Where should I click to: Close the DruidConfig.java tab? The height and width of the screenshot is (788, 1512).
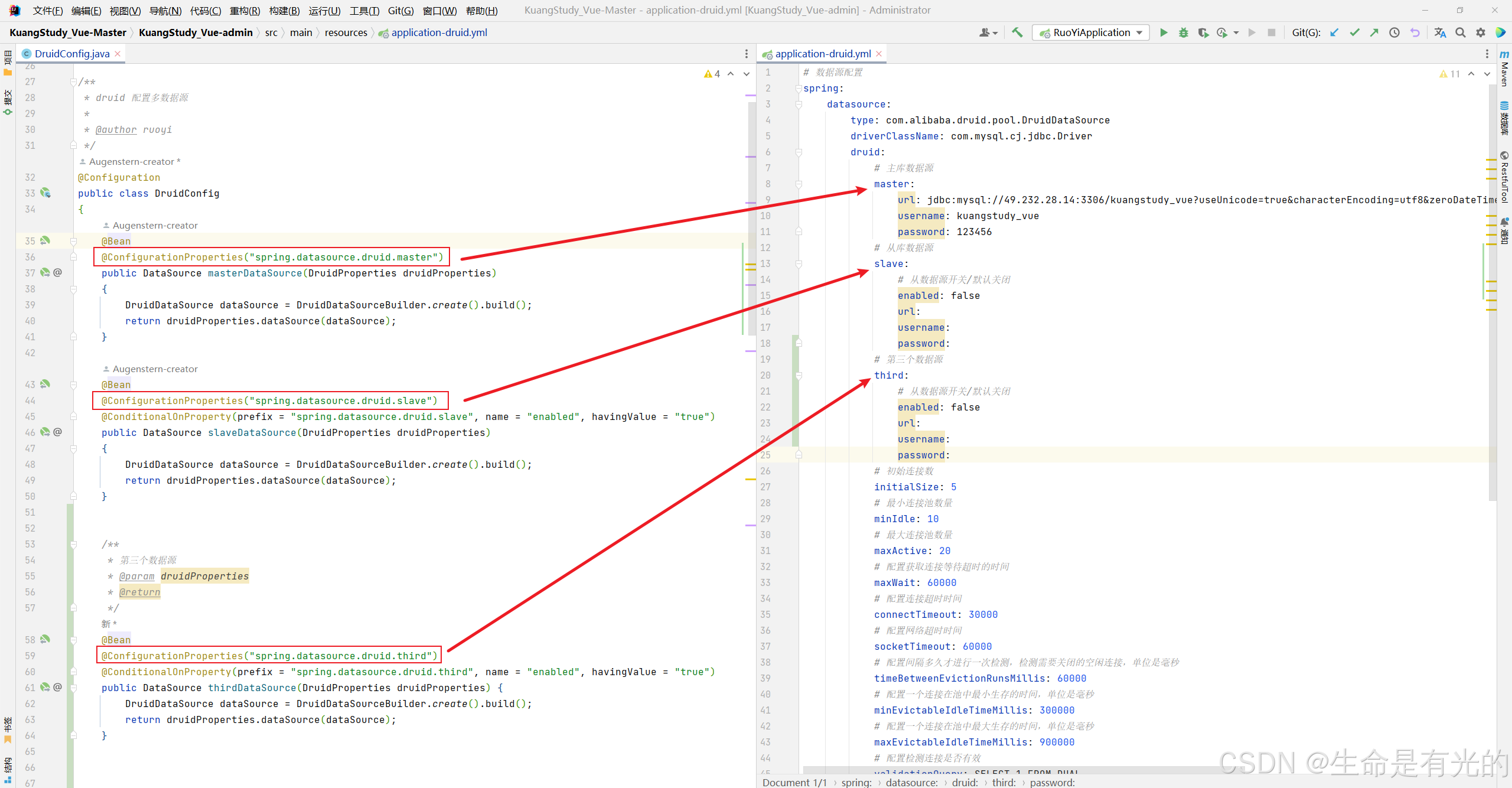click(x=118, y=54)
